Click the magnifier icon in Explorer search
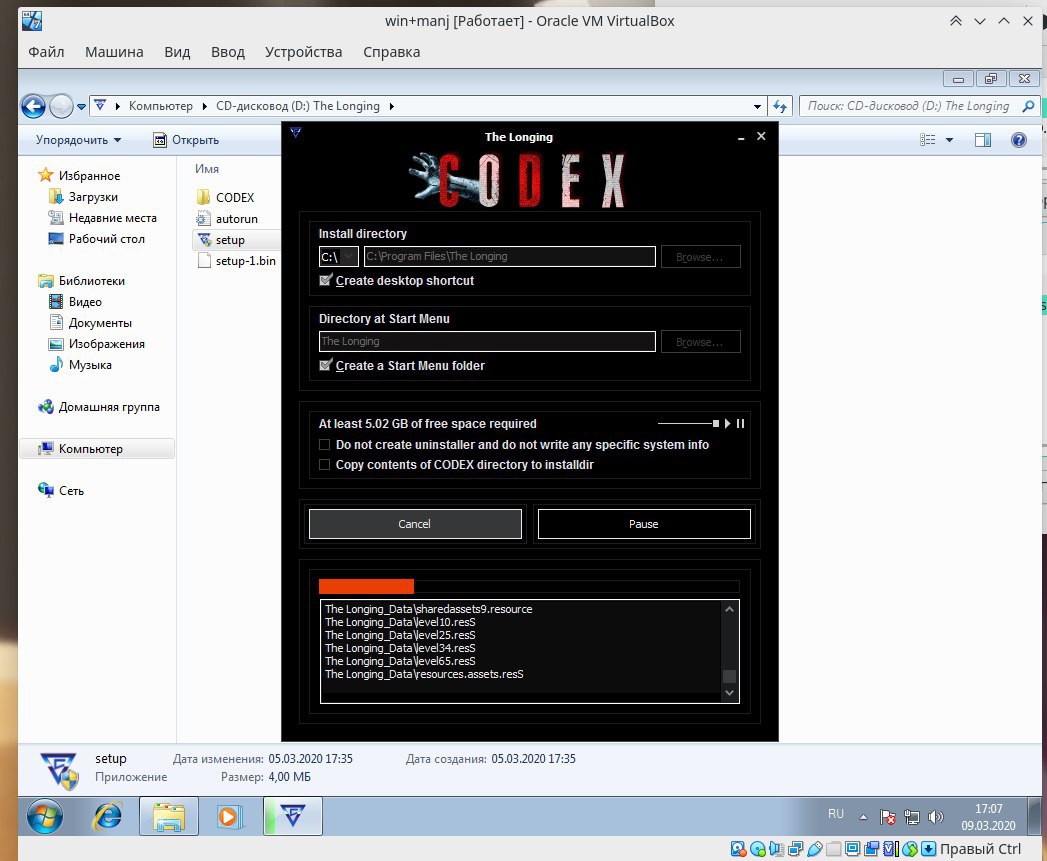The image size is (1047, 861). click(1028, 106)
